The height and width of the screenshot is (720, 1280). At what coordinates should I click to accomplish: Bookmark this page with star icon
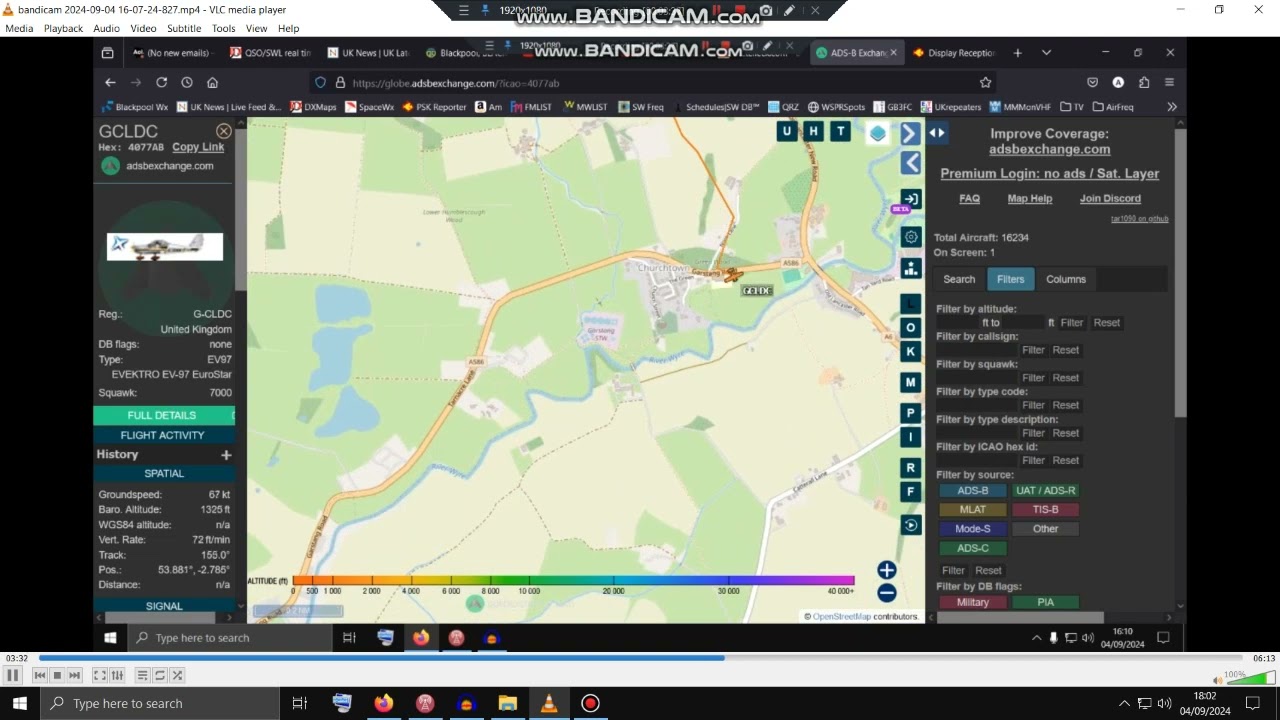pos(985,82)
